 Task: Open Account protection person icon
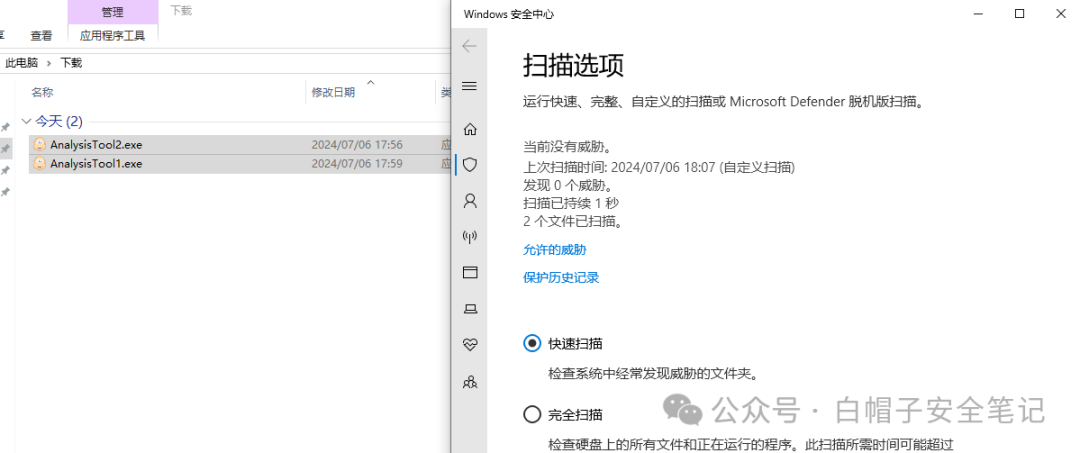tap(470, 200)
